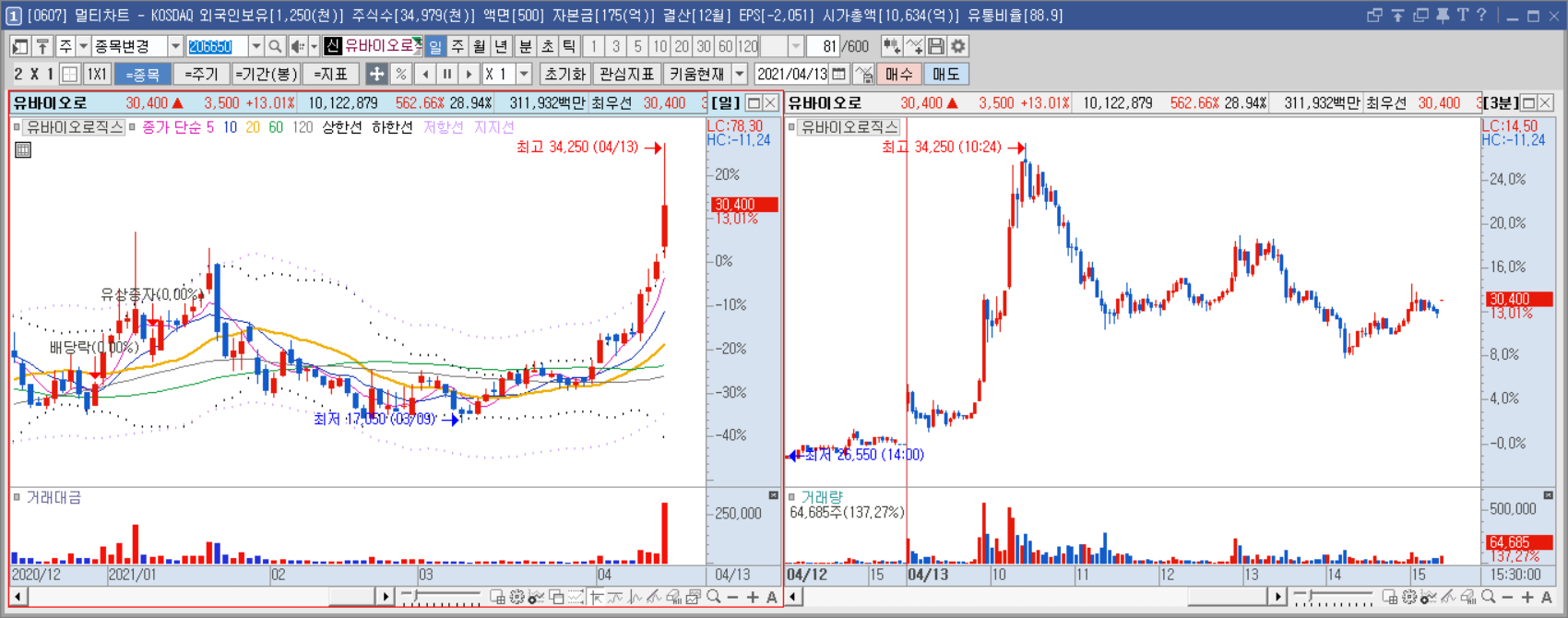Select the 년 yearly period tab

pyautogui.click(x=502, y=46)
